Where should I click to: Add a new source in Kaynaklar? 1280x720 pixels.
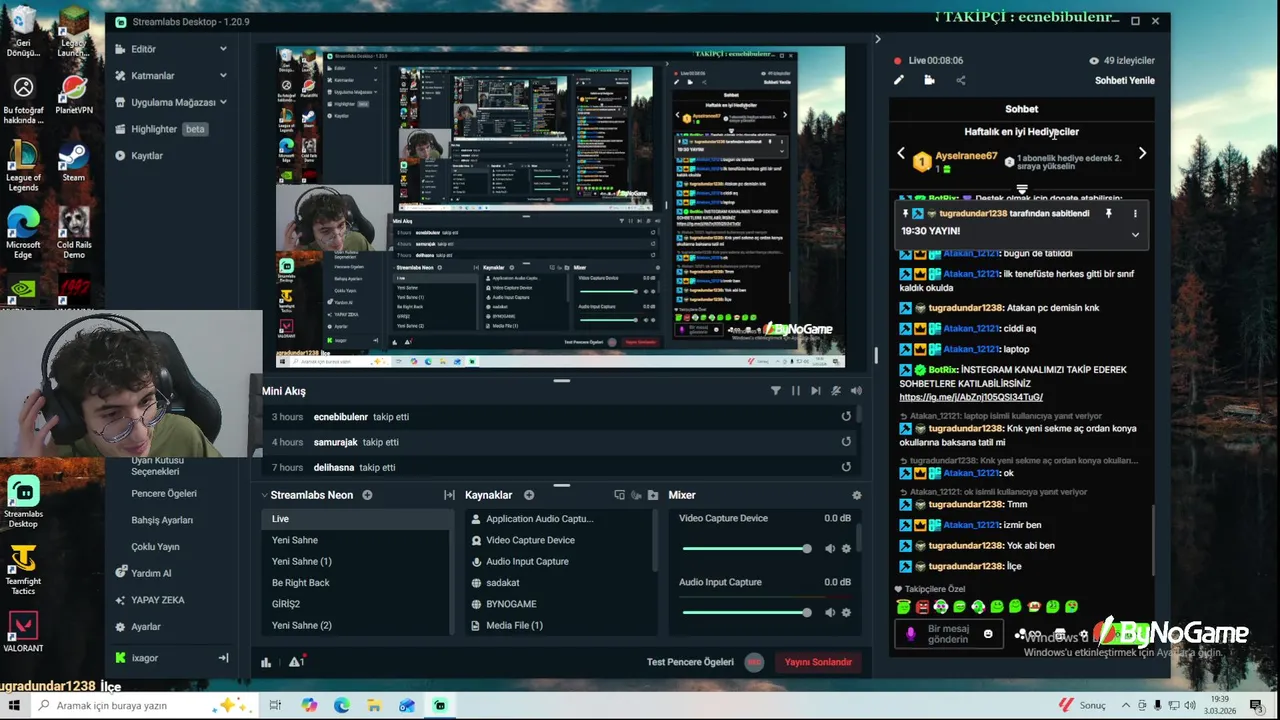point(529,495)
